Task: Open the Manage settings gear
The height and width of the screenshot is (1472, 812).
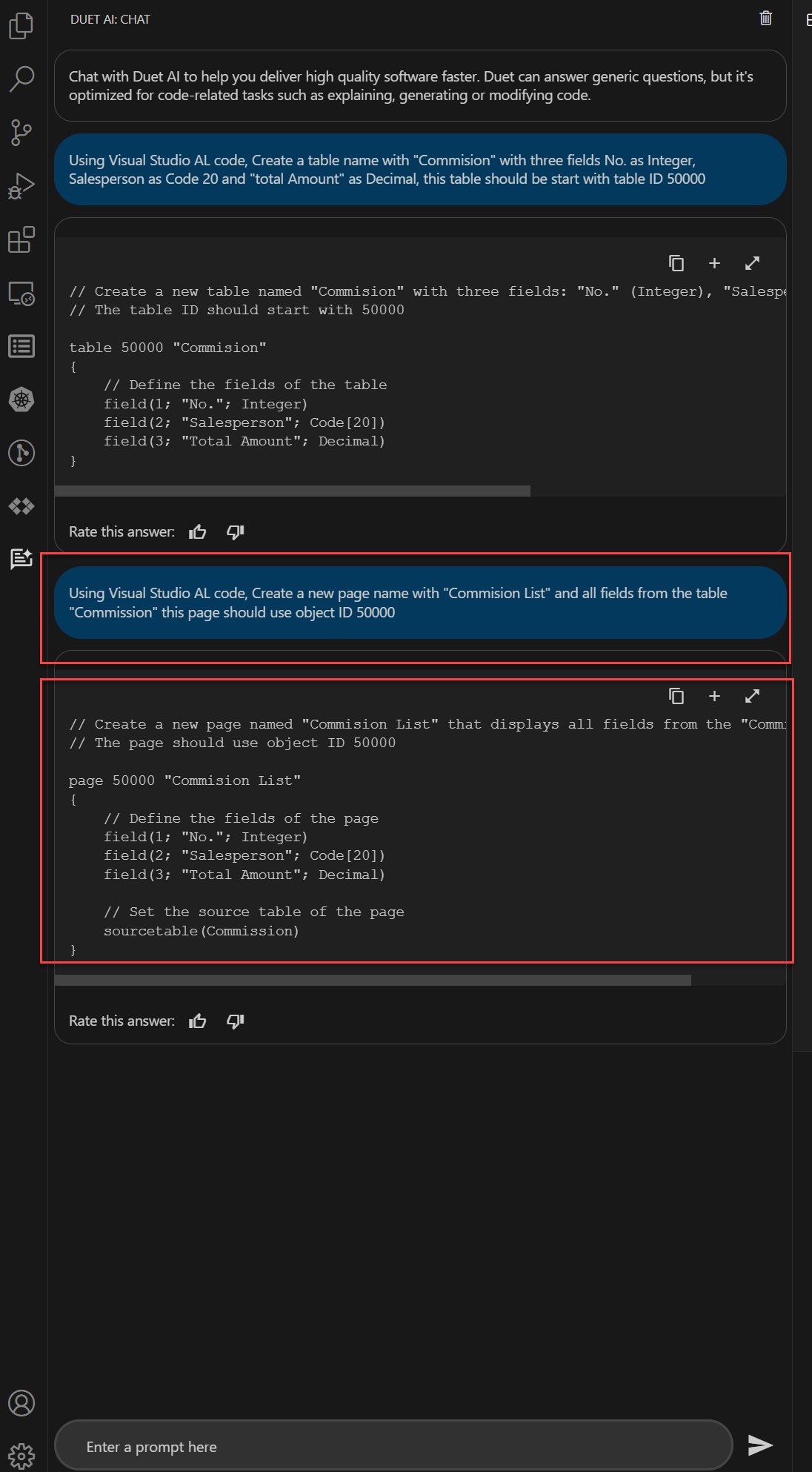Action: [x=21, y=1456]
